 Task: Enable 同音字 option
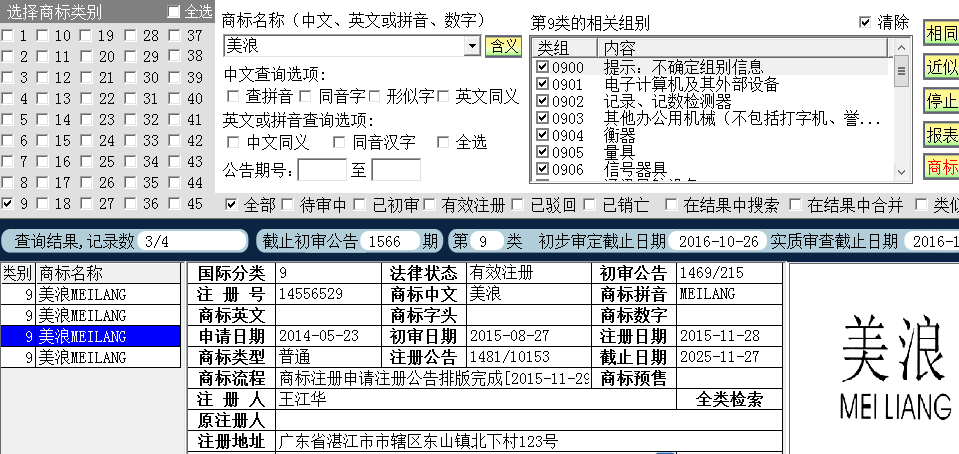306,96
